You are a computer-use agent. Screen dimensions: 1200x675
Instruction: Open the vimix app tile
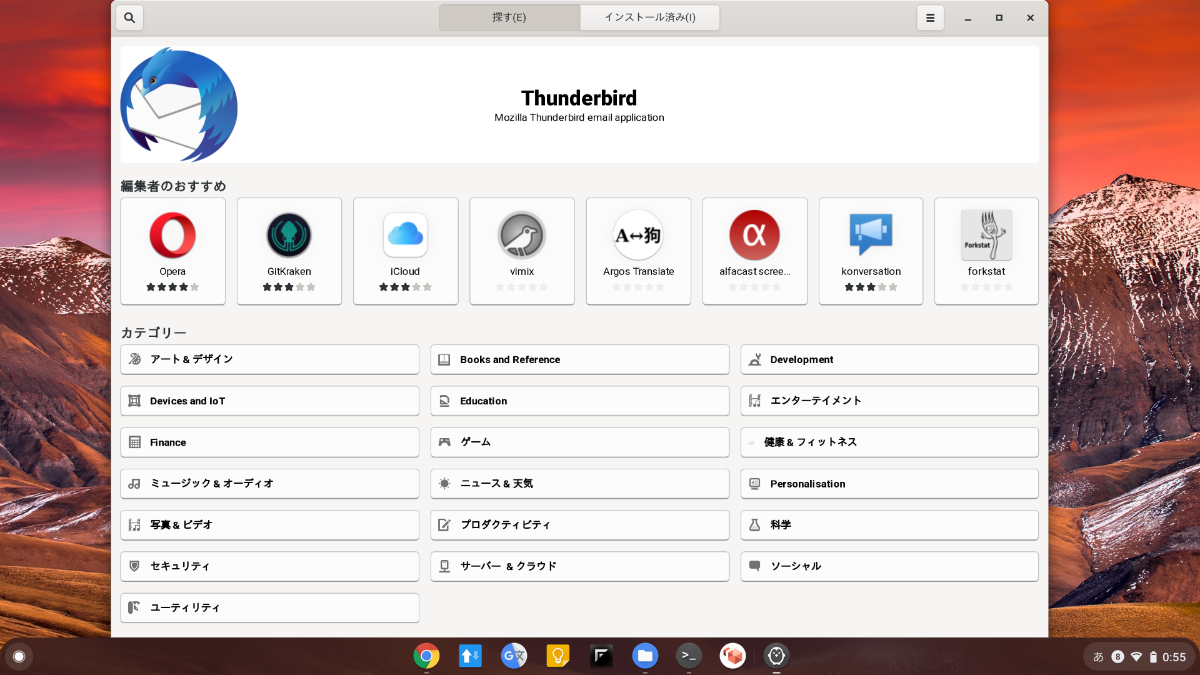(x=522, y=251)
